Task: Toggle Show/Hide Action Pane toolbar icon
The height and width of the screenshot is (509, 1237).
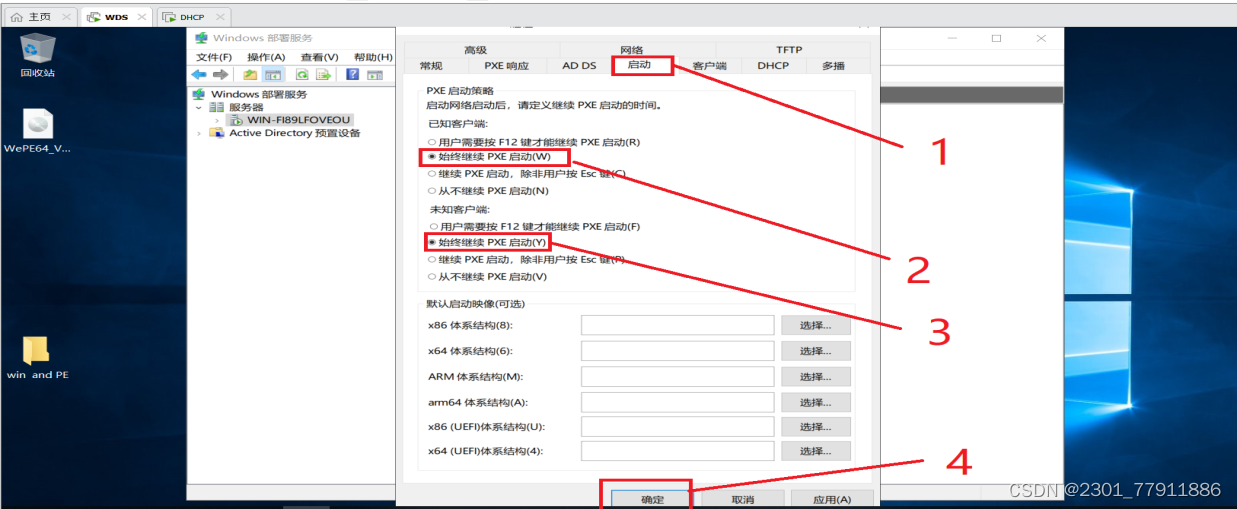Action: tap(375, 74)
